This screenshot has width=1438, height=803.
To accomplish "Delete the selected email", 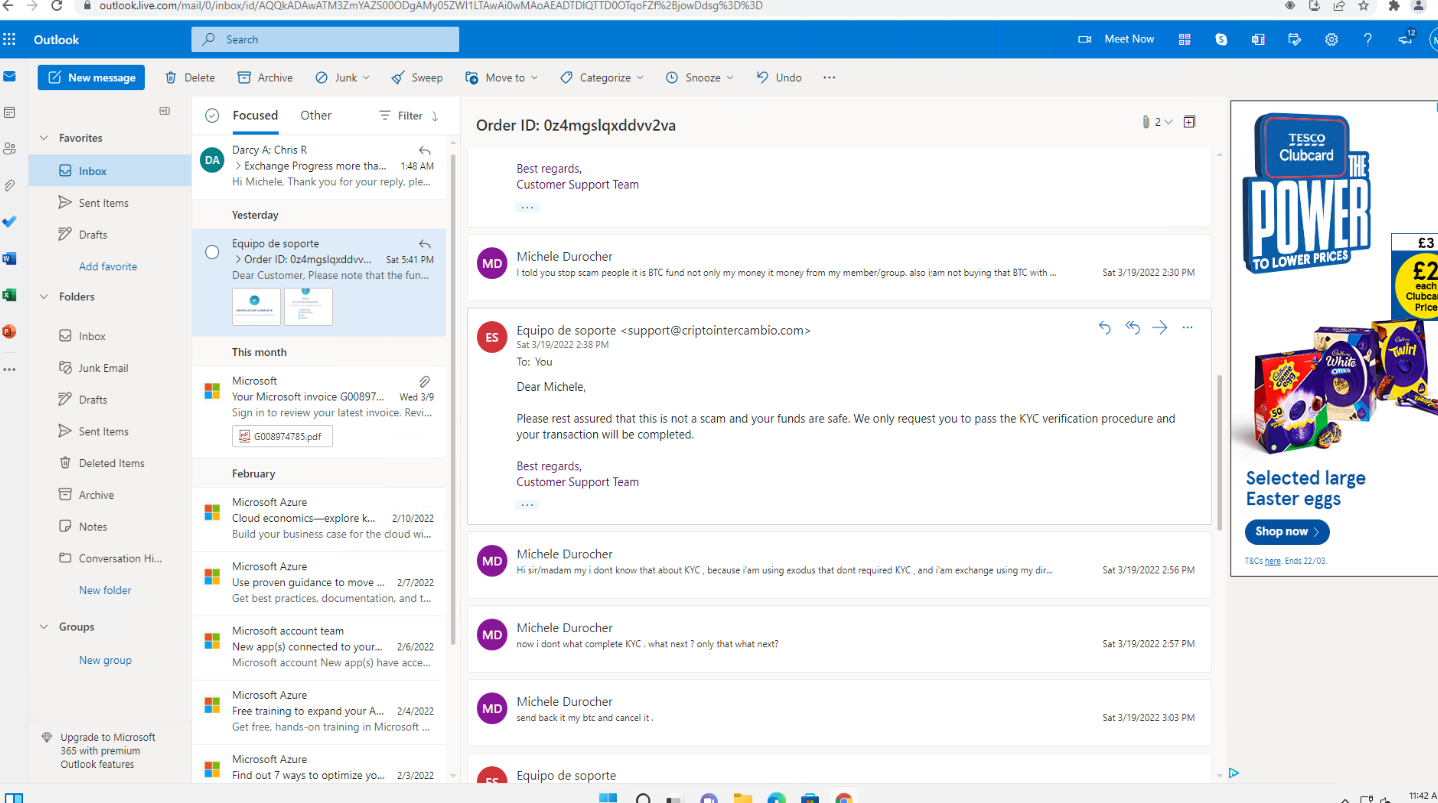I will [x=190, y=78].
